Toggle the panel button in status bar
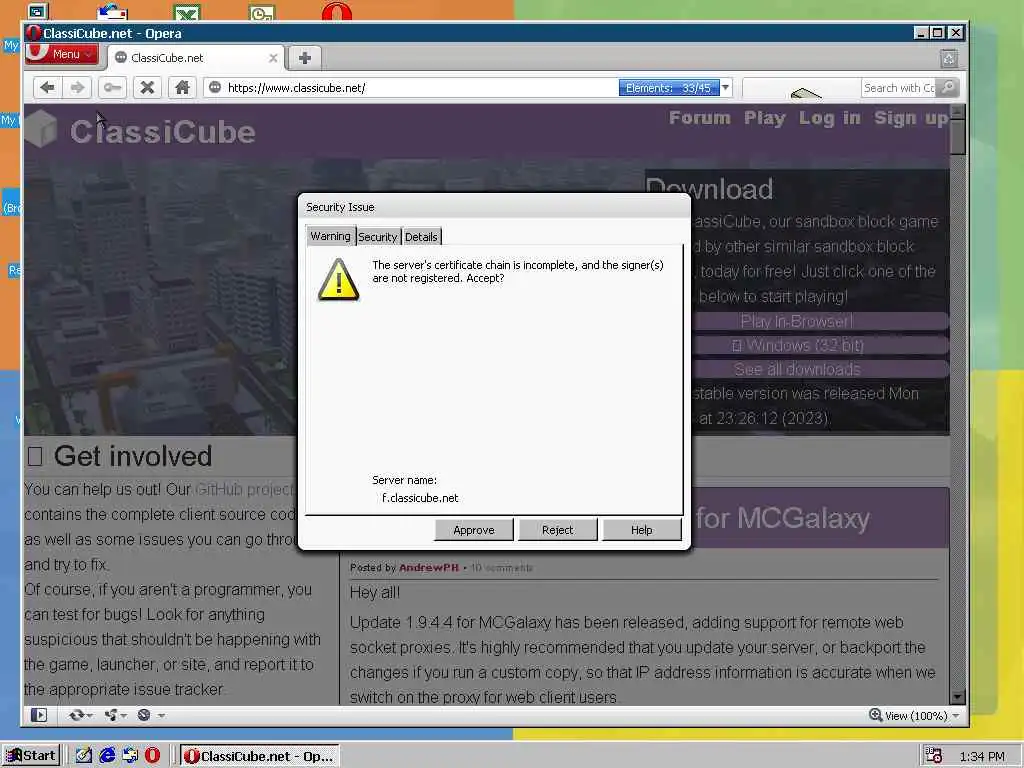1024x768 pixels. [39, 715]
